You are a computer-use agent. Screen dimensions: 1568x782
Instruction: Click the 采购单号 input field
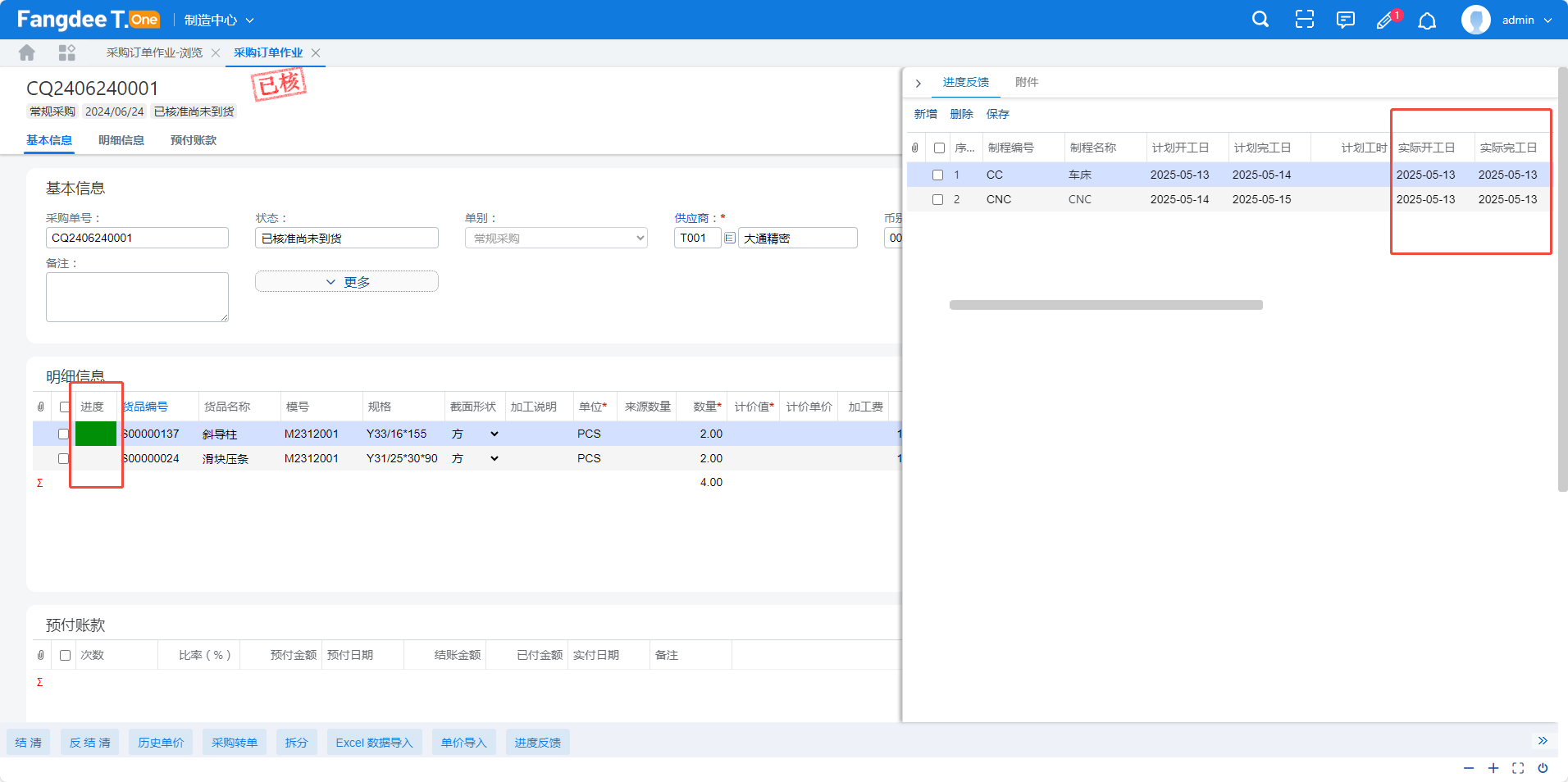click(137, 238)
